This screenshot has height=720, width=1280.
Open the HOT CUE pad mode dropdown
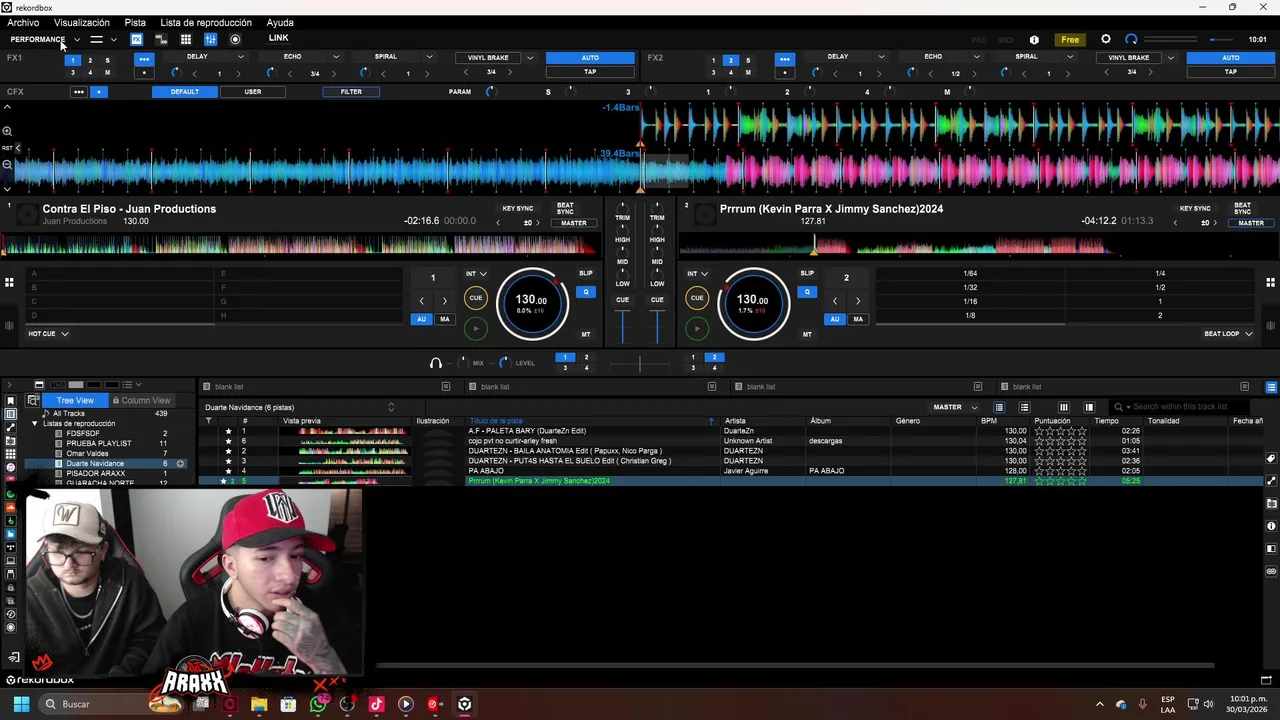(48, 334)
